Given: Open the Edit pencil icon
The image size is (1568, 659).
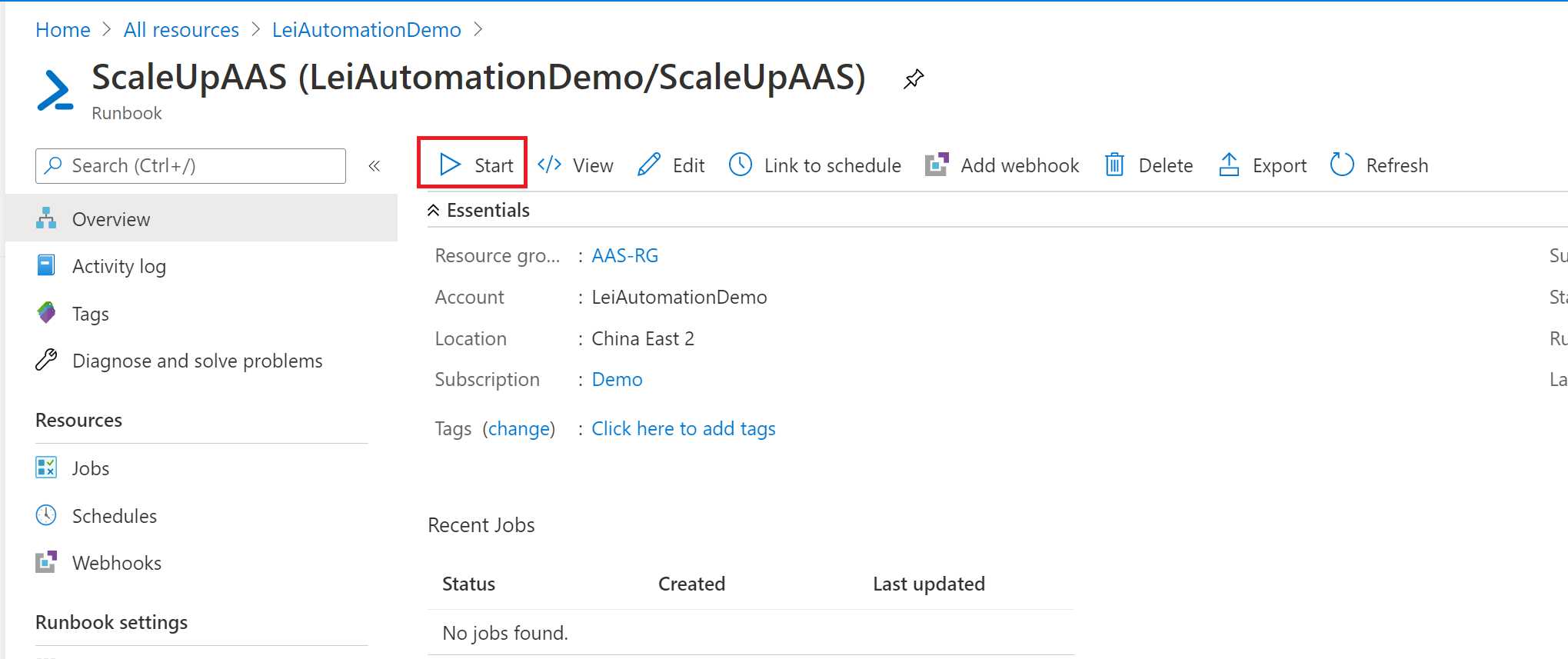Looking at the screenshot, I should click(649, 165).
